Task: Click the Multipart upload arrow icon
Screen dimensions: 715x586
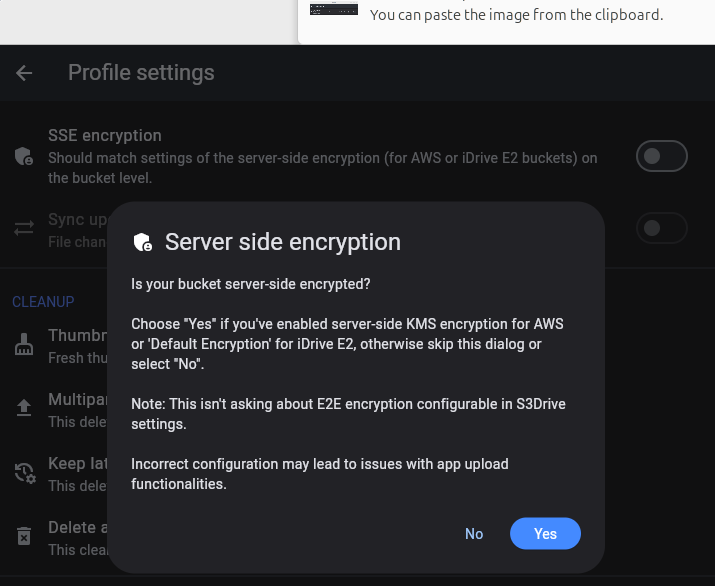Action: [x=24, y=408]
